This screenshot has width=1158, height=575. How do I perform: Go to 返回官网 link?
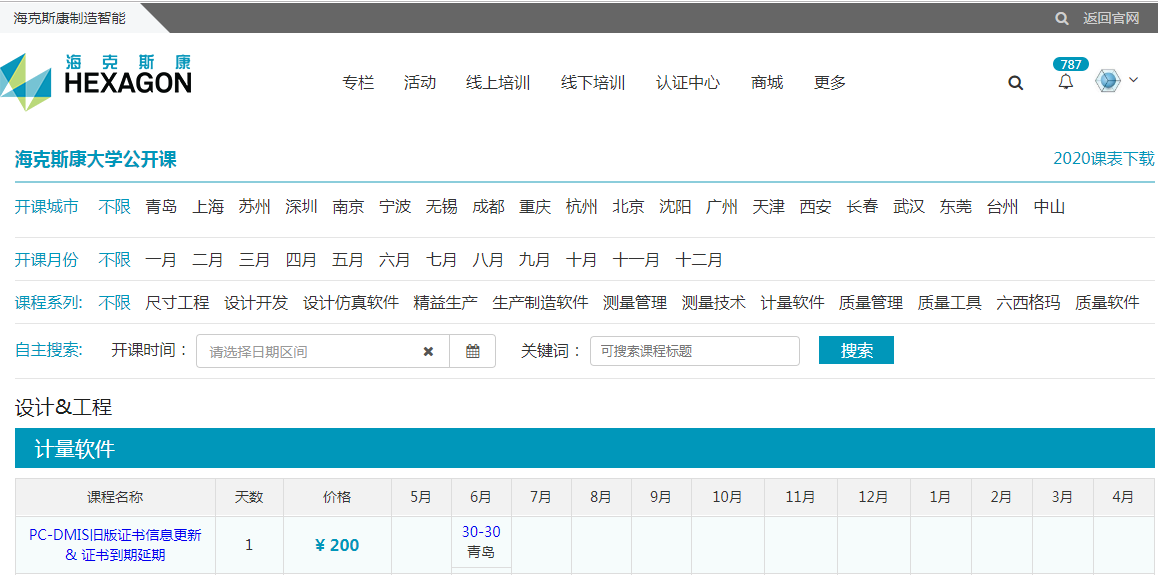1111,18
